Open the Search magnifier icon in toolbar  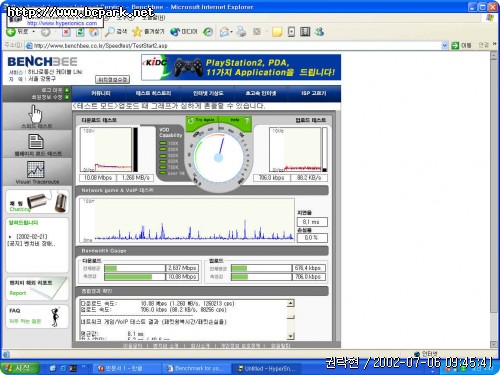(x=109, y=32)
